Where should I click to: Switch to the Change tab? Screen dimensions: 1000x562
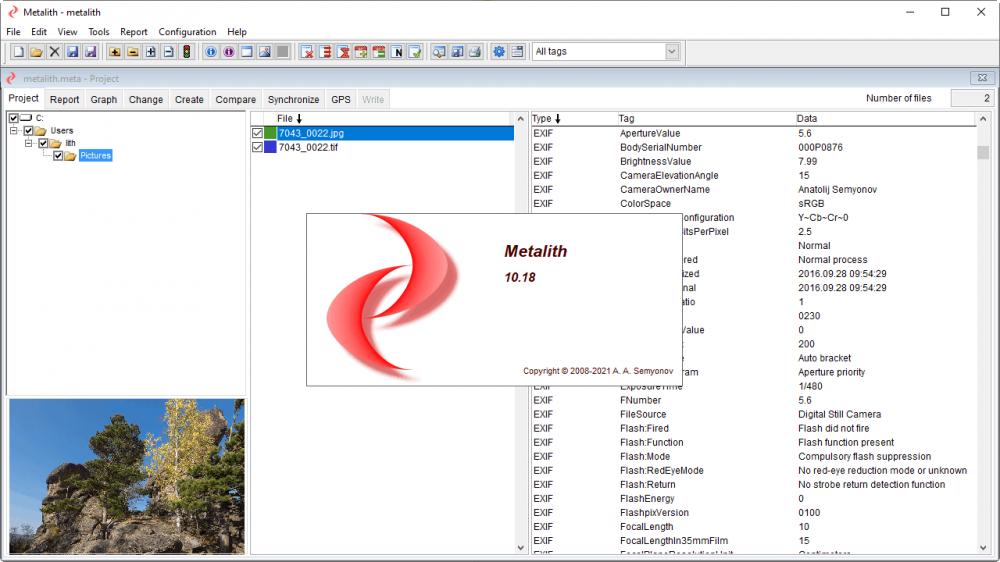click(x=146, y=100)
